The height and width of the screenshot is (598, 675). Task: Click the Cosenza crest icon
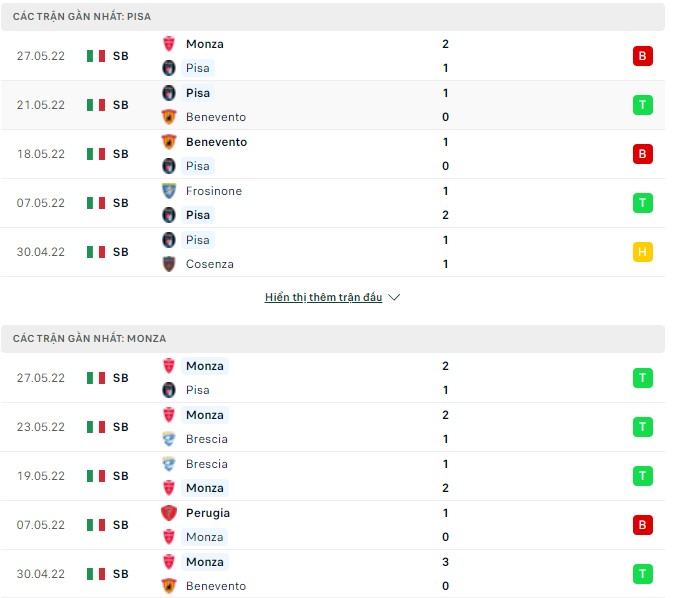point(169,264)
